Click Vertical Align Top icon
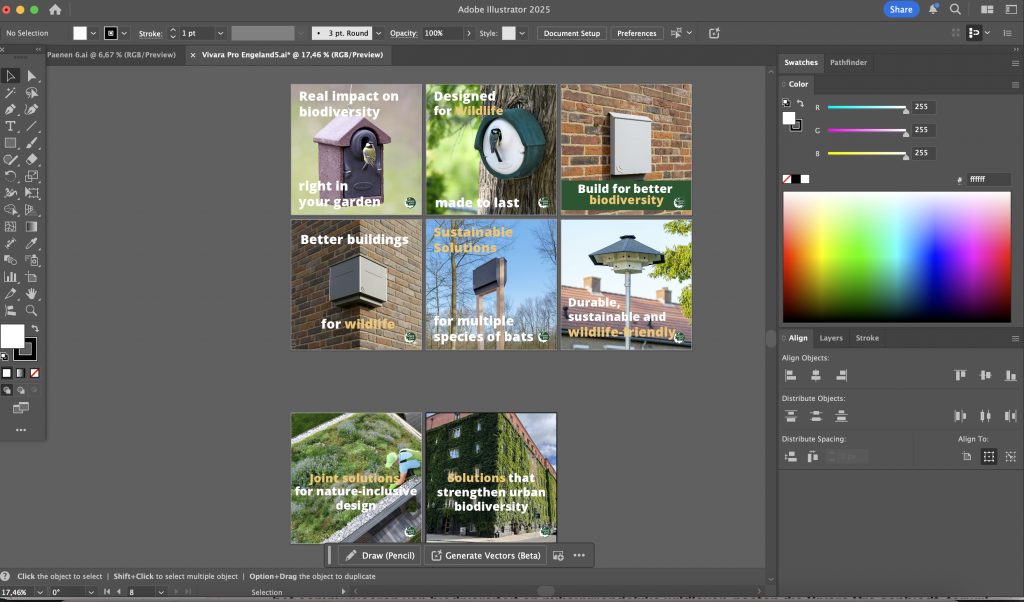The width and height of the screenshot is (1024, 602). click(960, 375)
